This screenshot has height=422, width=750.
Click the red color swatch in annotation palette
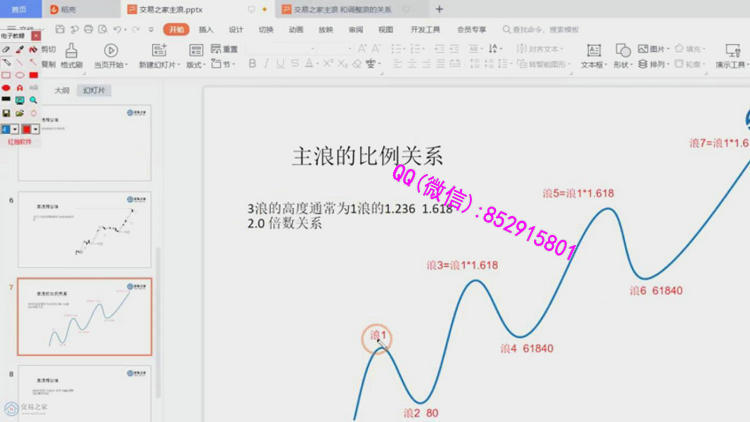click(27, 129)
